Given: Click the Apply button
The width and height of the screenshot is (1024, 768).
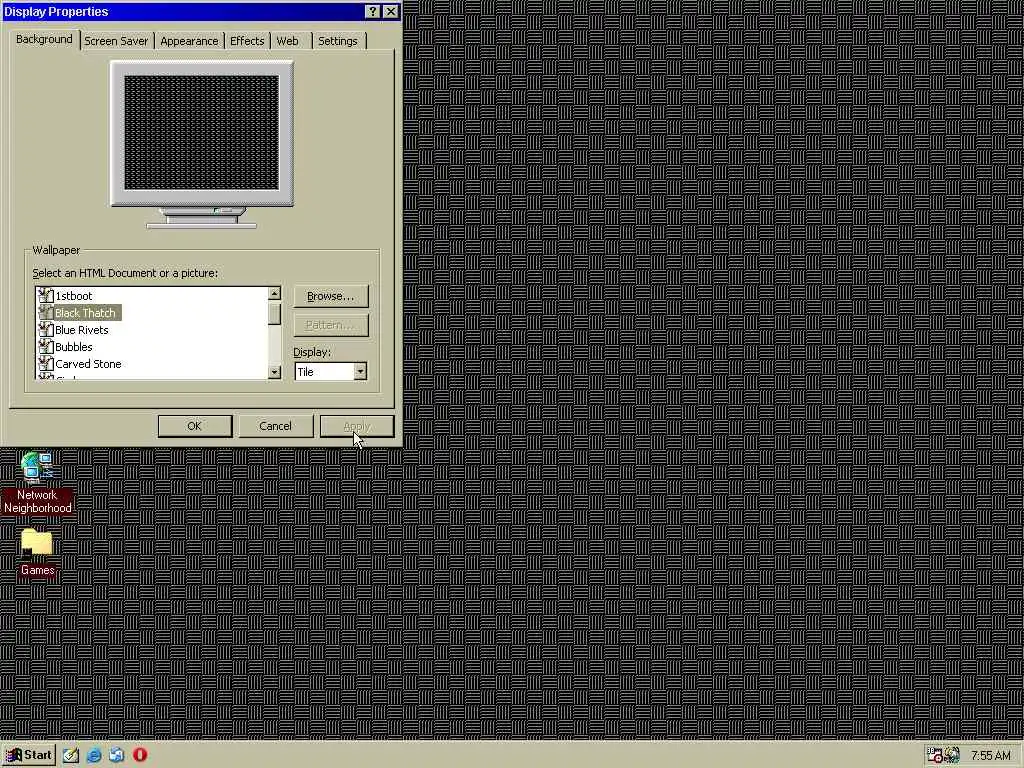Looking at the screenshot, I should click(x=357, y=426).
